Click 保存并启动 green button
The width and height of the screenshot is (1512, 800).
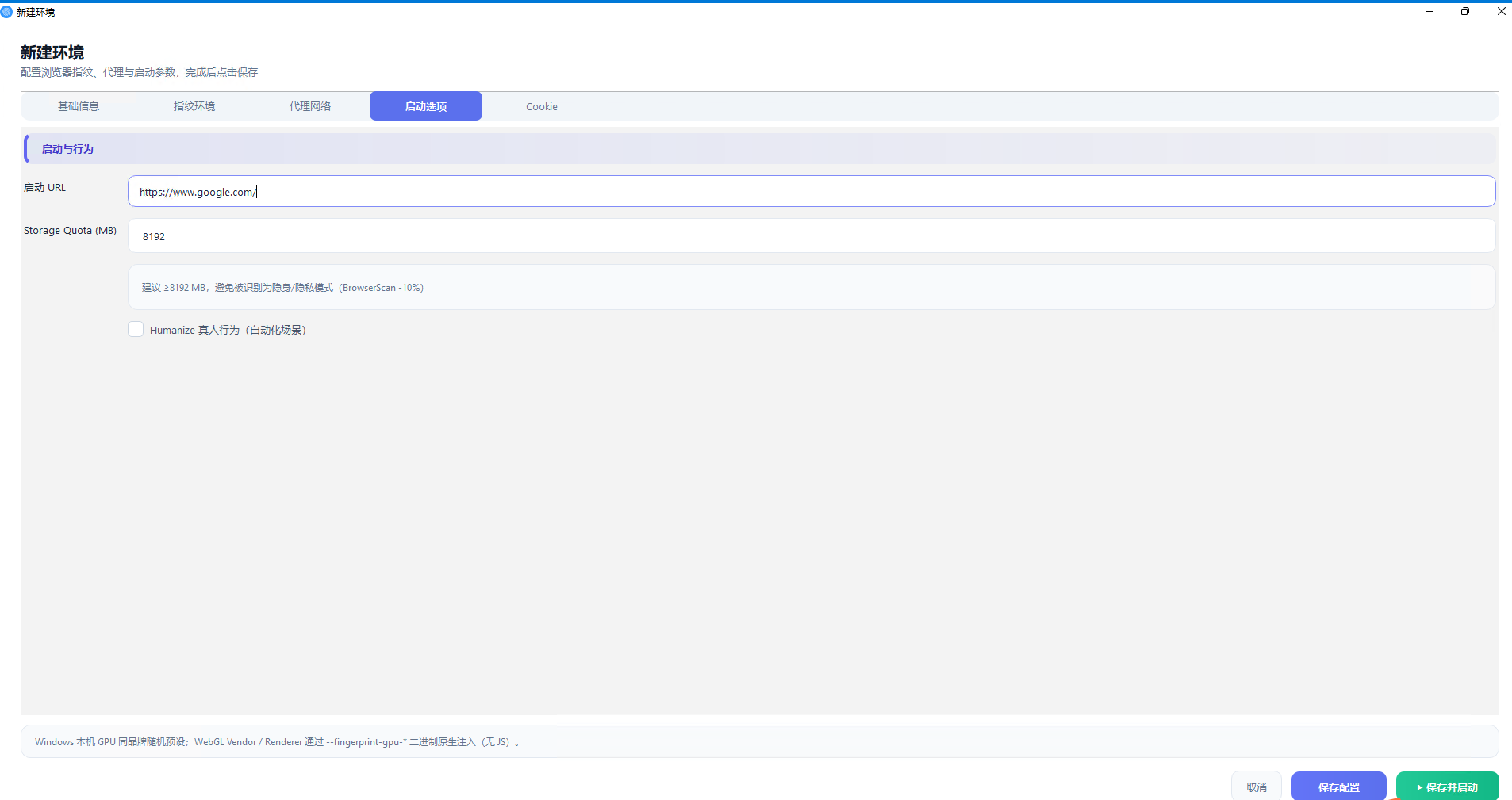click(1448, 787)
